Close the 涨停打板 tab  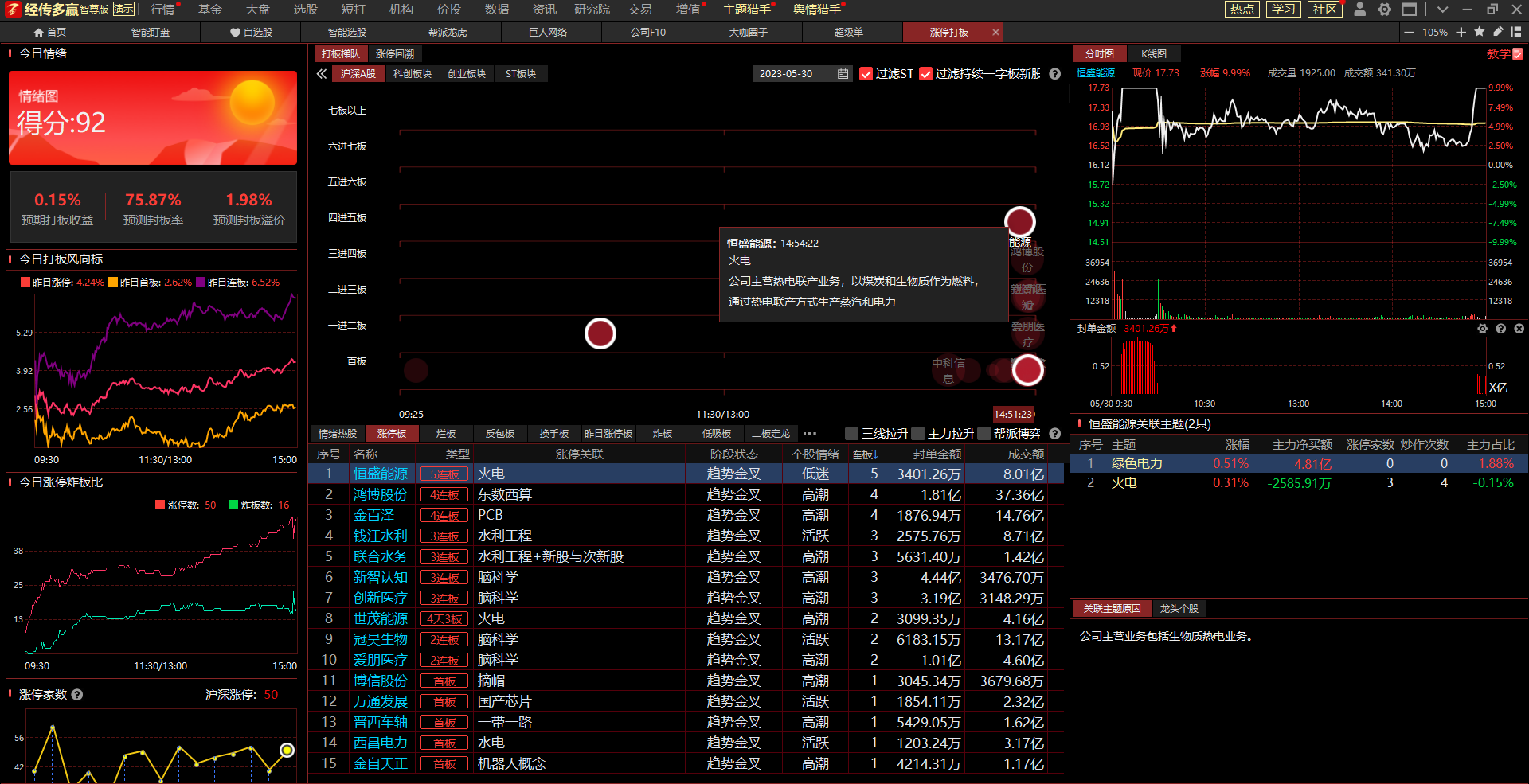click(x=995, y=33)
